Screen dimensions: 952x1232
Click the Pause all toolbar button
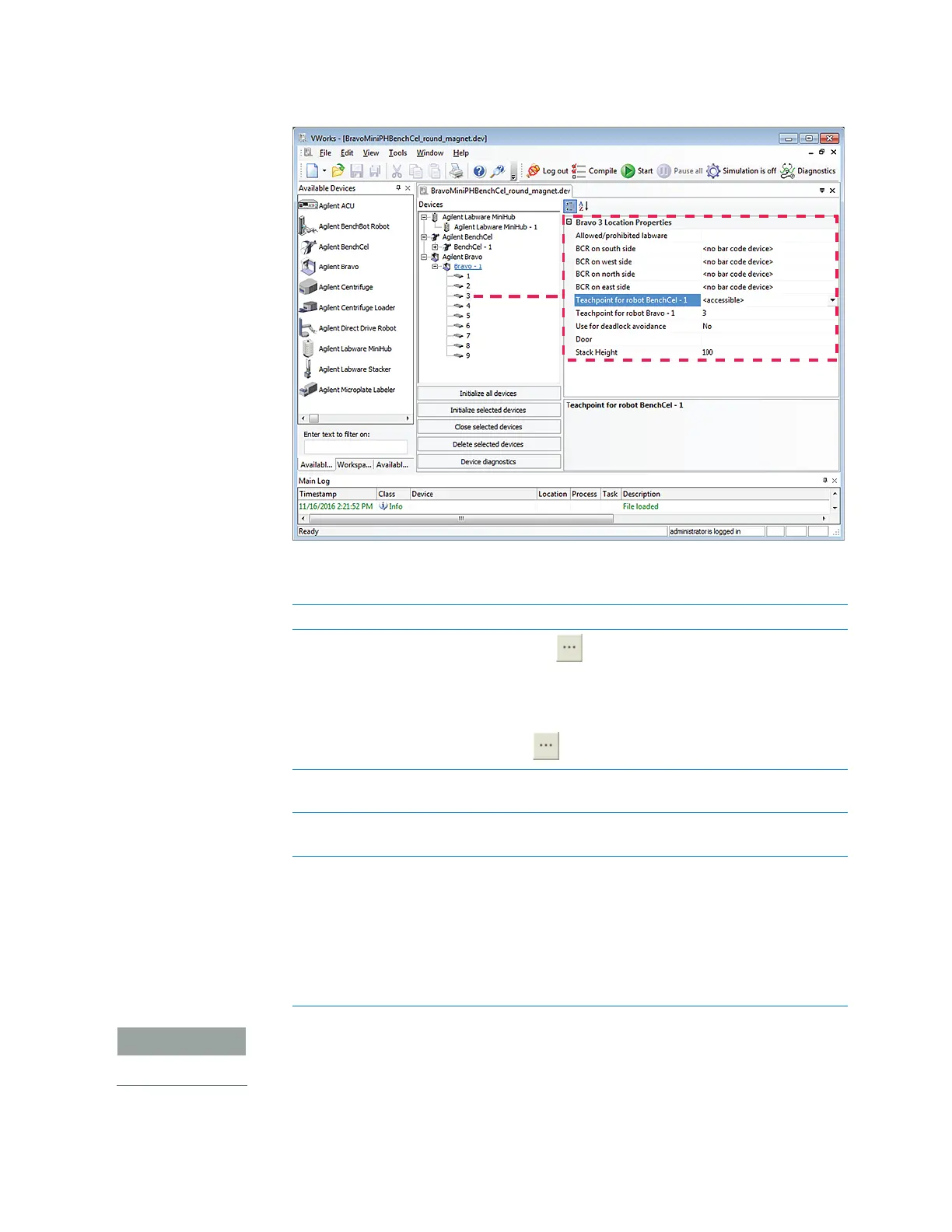pos(680,171)
